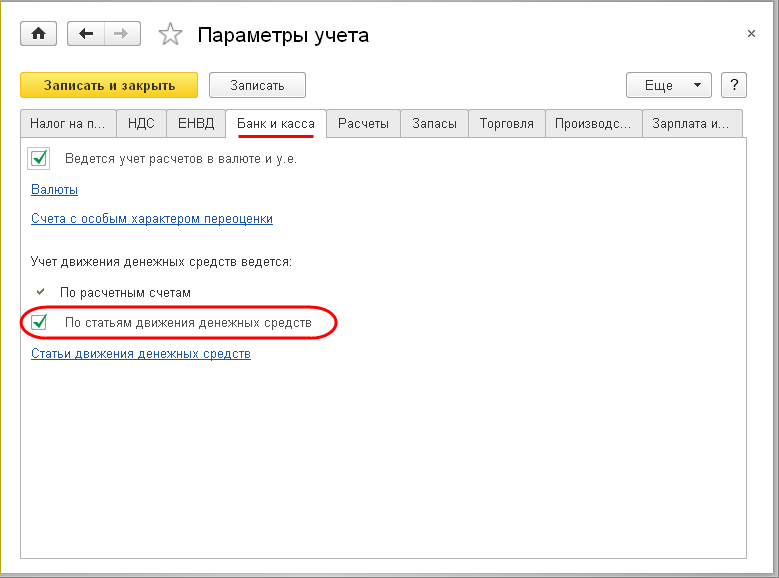Image resolution: width=779 pixels, height=578 pixels.
Task: Close the Параметры учета form
Action: pyautogui.click(x=751, y=34)
